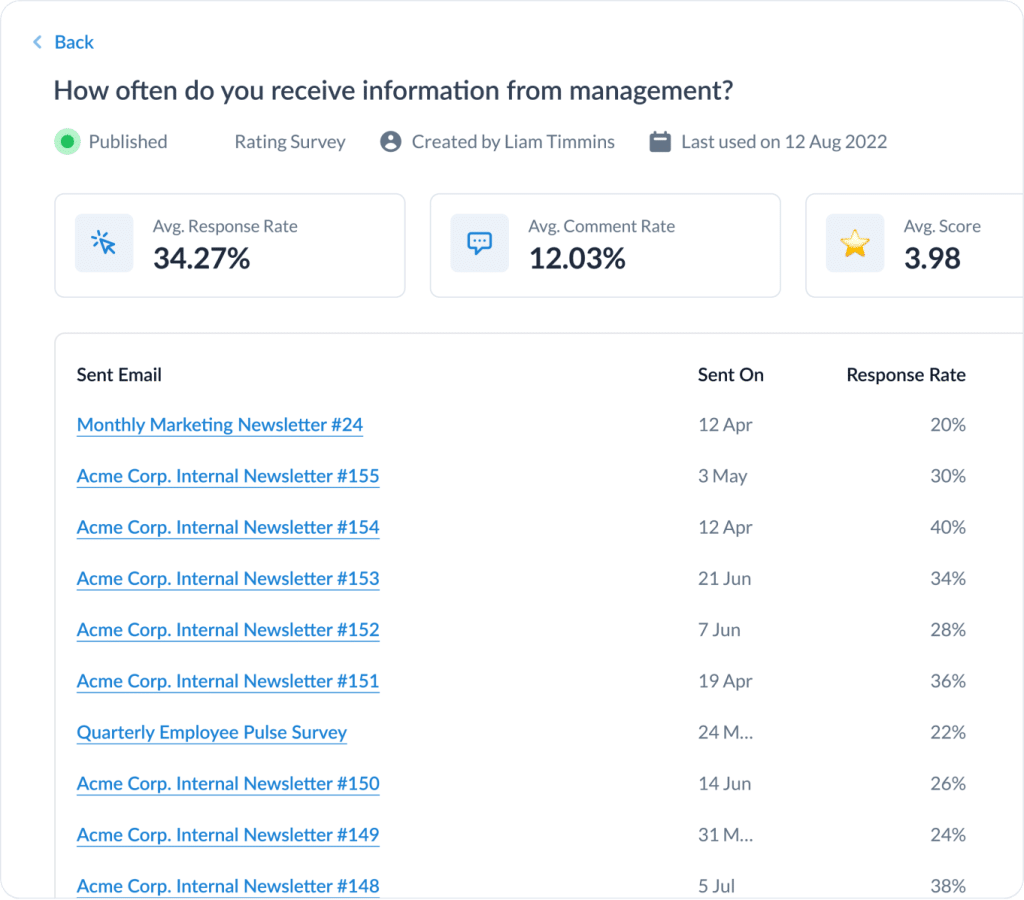Open "Quarterly Employee Pulse Survey"
Viewport: 1024px width, 900px height.
[x=211, y=732]
